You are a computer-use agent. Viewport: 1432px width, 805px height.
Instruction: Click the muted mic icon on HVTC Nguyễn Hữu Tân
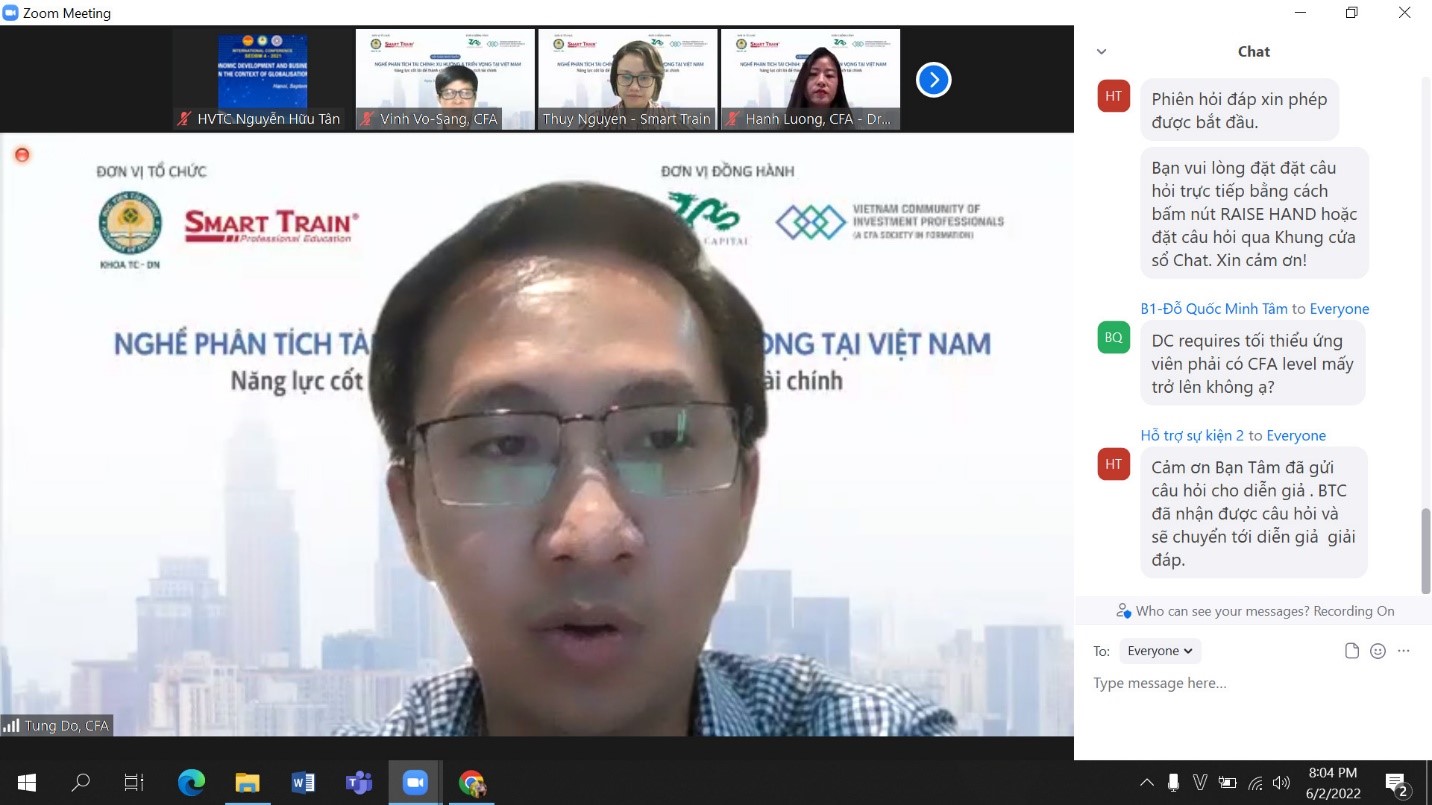184,119
